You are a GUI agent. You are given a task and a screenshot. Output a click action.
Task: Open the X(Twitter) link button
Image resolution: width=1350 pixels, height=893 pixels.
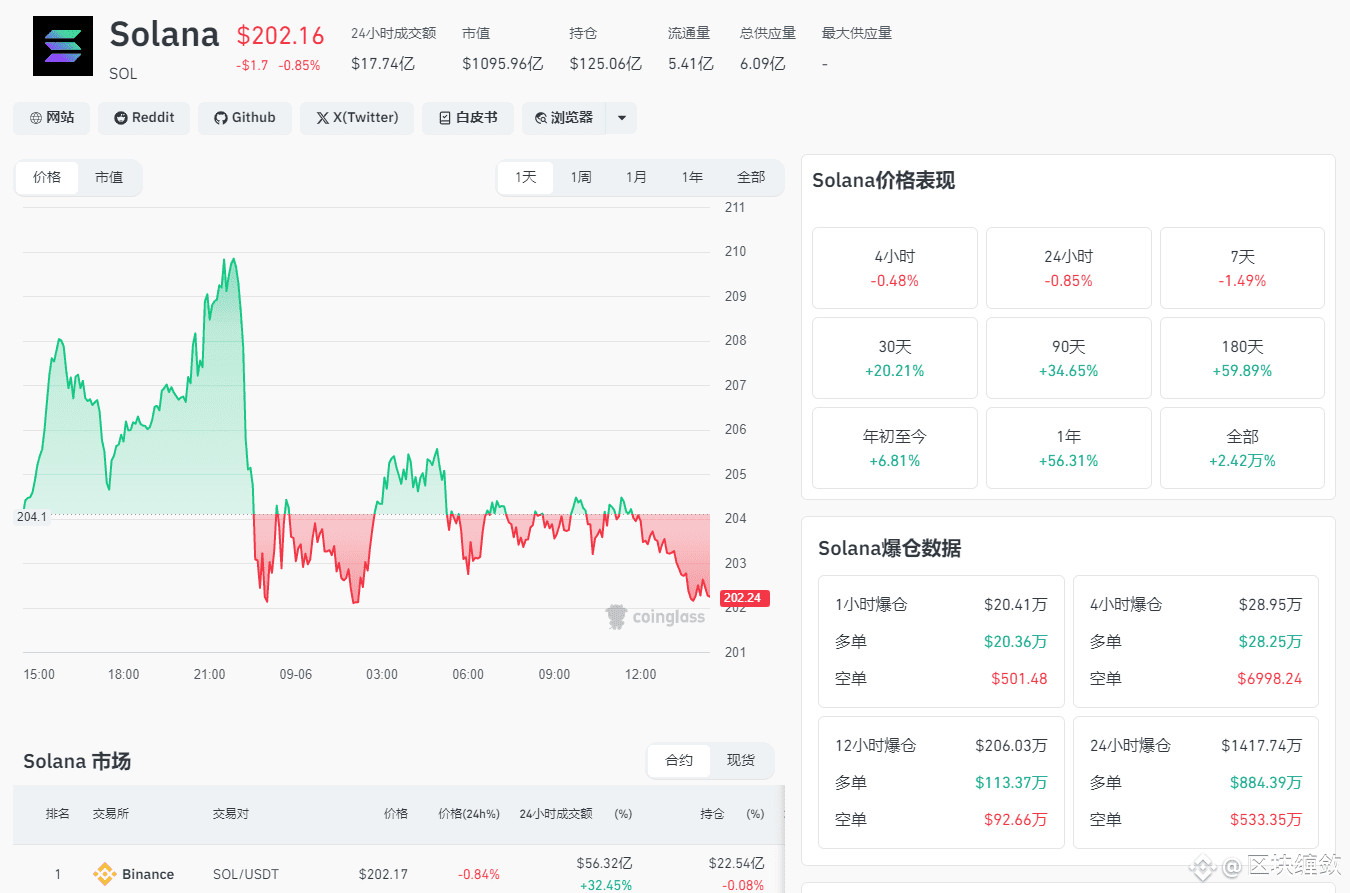point(357,118)
